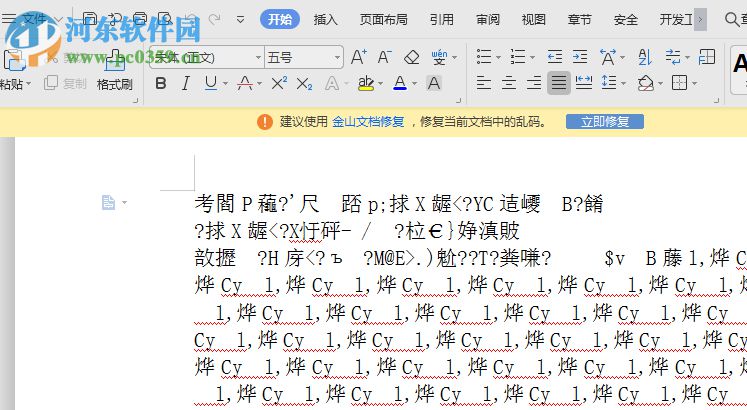
Task: Open the Chinese layout tool
Action: tap(607, 57)
